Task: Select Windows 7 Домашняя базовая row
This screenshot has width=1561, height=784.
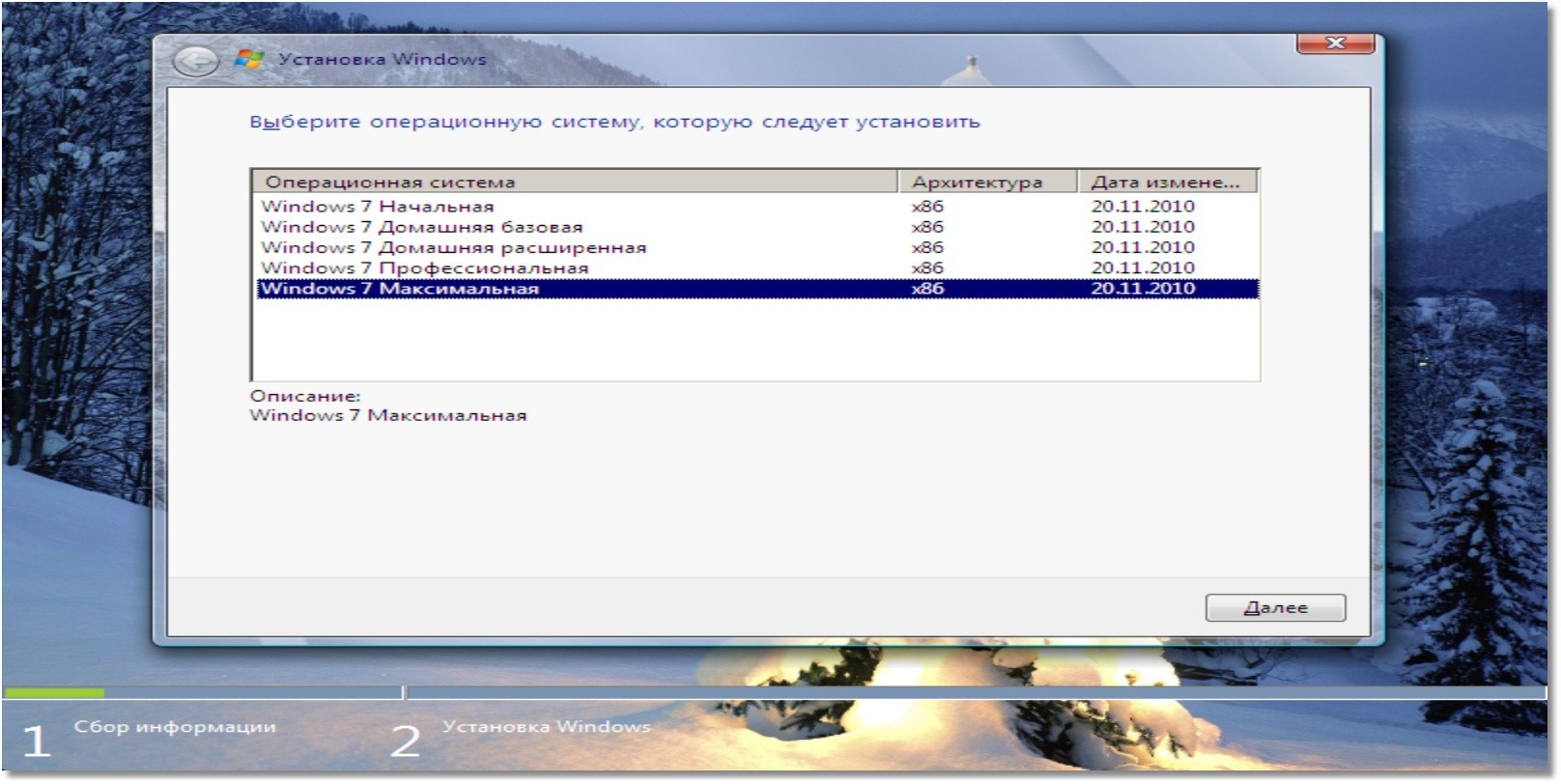Action: coord(757,227)
